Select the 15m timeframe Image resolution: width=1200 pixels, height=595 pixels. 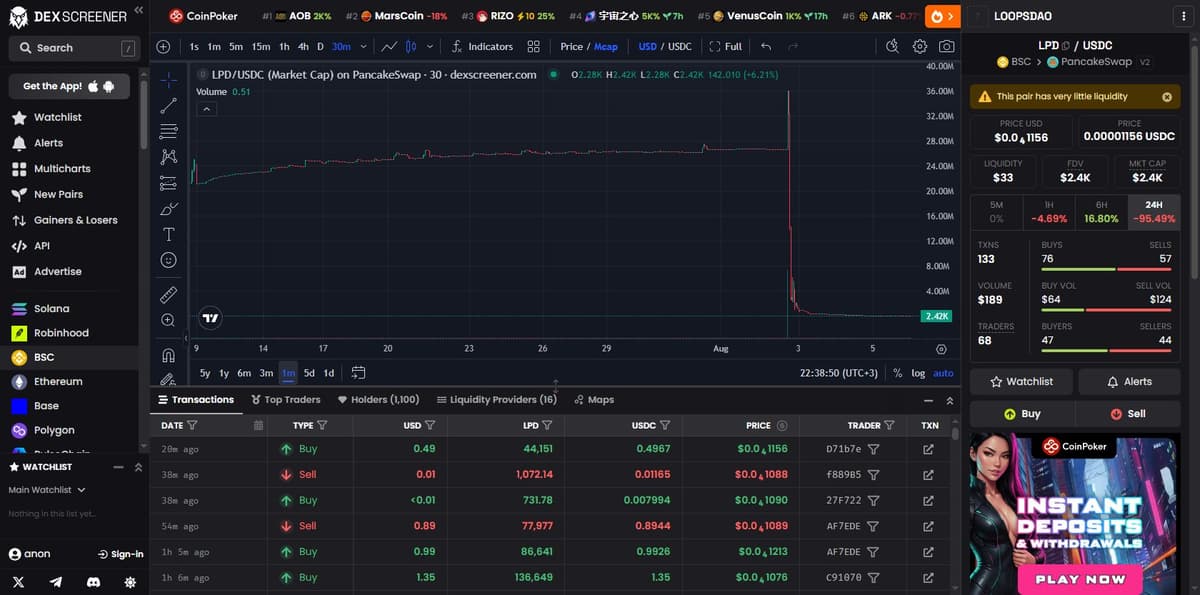(261, 47)
